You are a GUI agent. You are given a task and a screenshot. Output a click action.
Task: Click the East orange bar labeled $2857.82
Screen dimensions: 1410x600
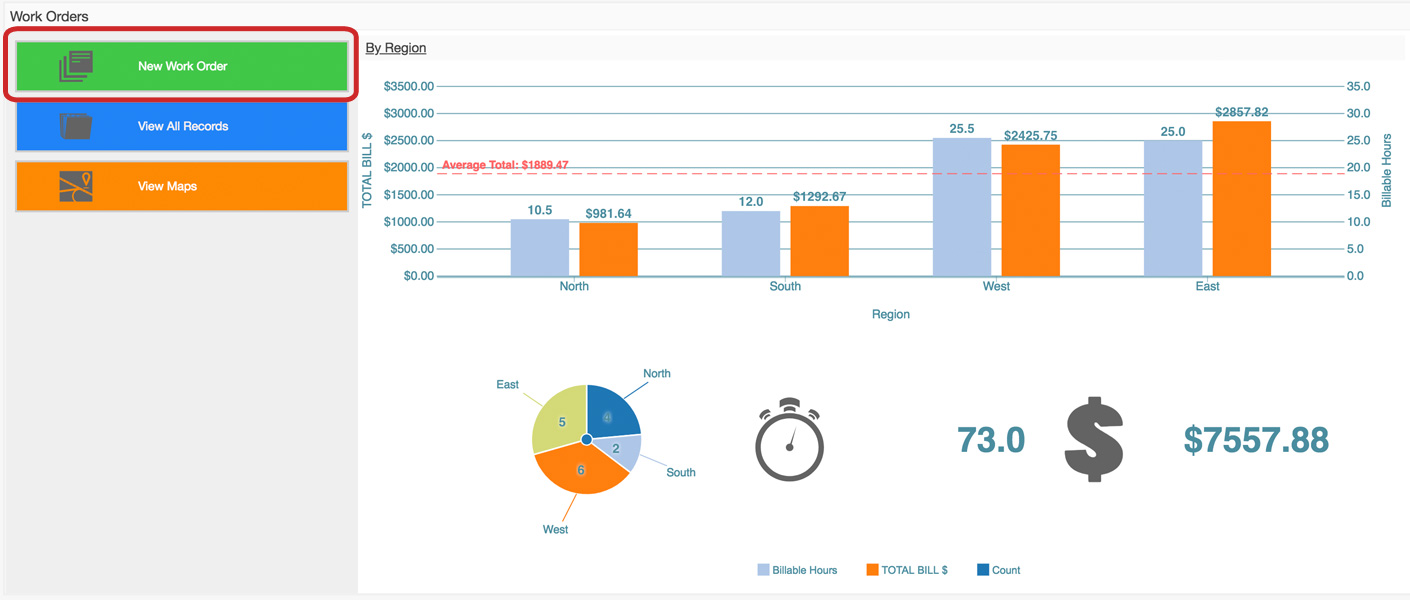coord(1241,198)
